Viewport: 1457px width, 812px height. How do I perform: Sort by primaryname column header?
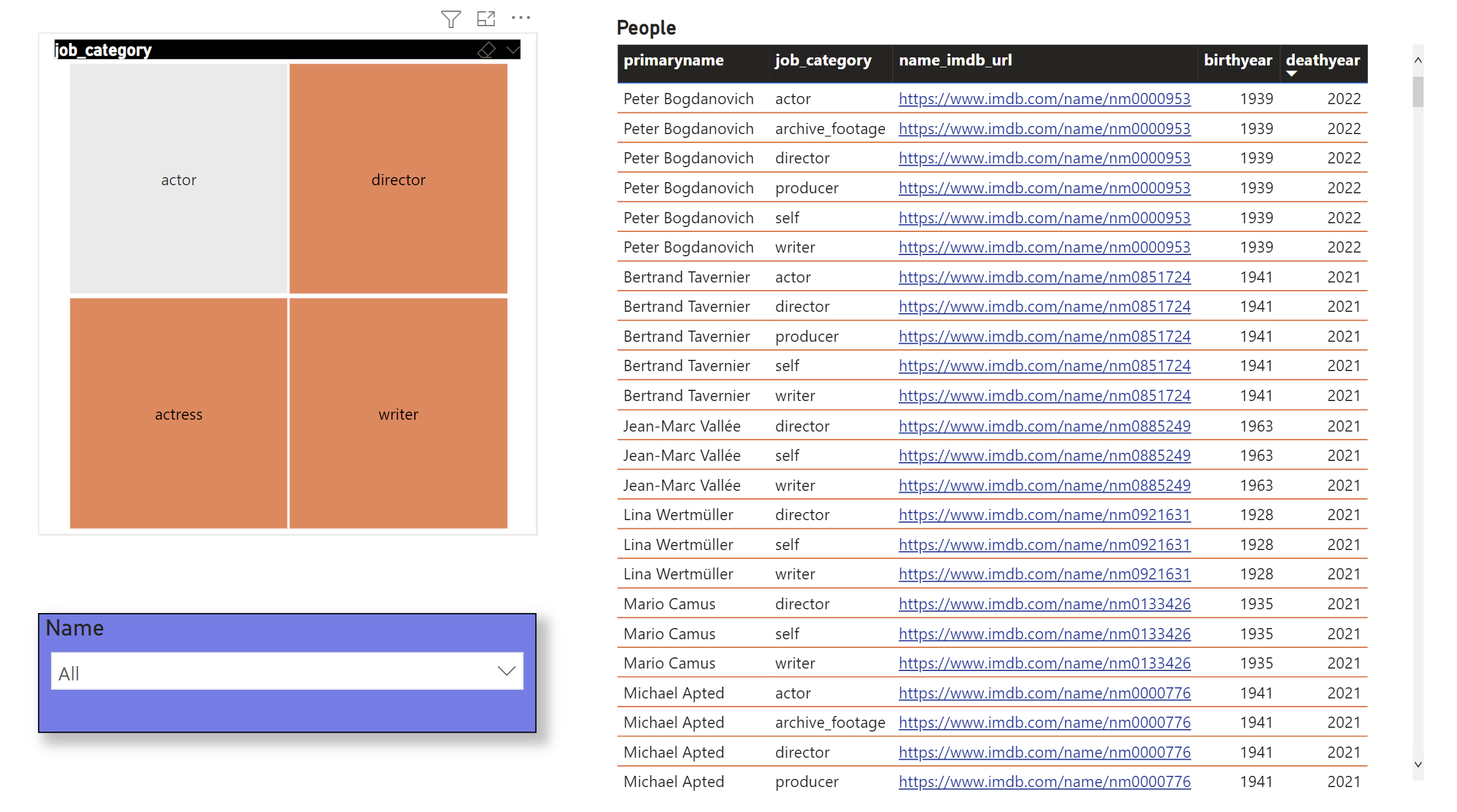coord(674,60)
